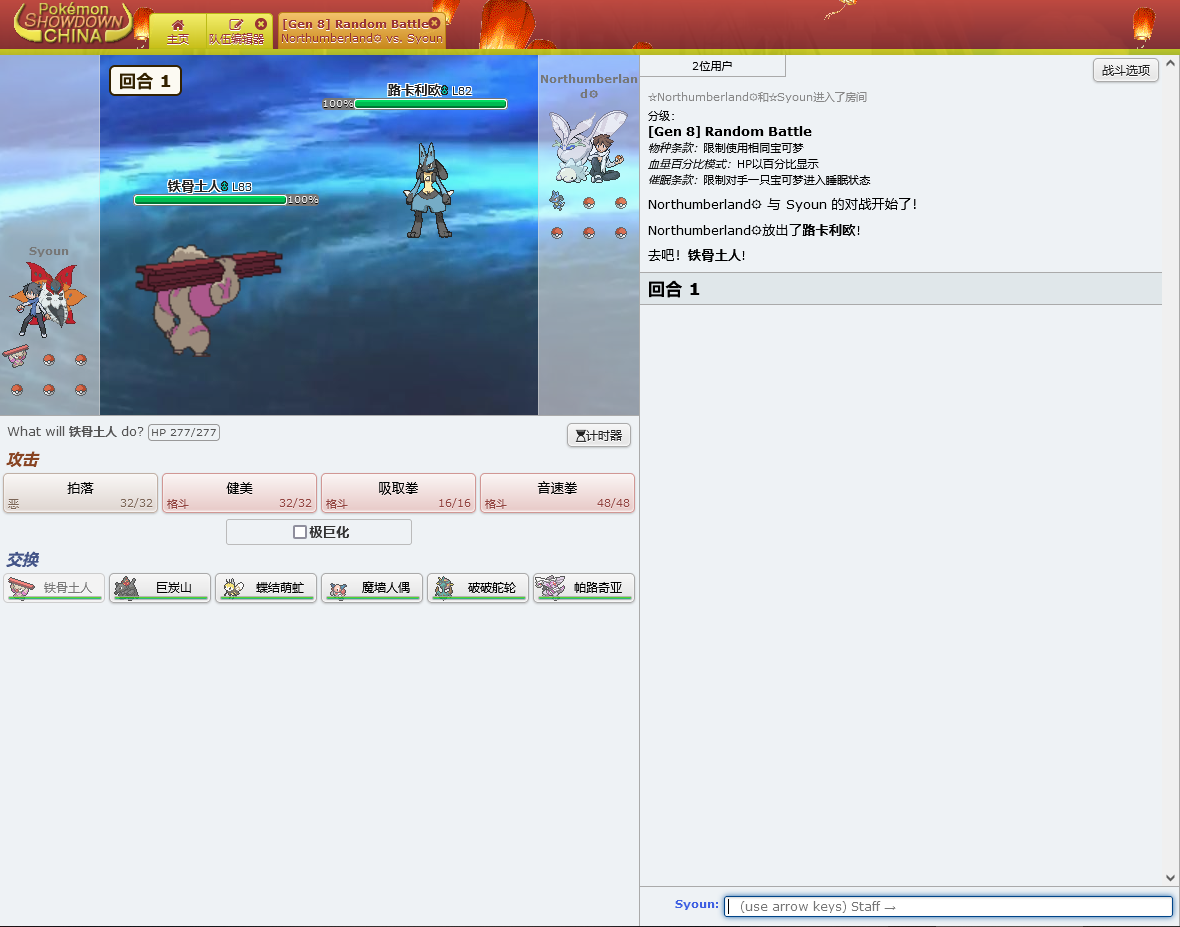Switch to the 主页 home tab

point(178,31)
